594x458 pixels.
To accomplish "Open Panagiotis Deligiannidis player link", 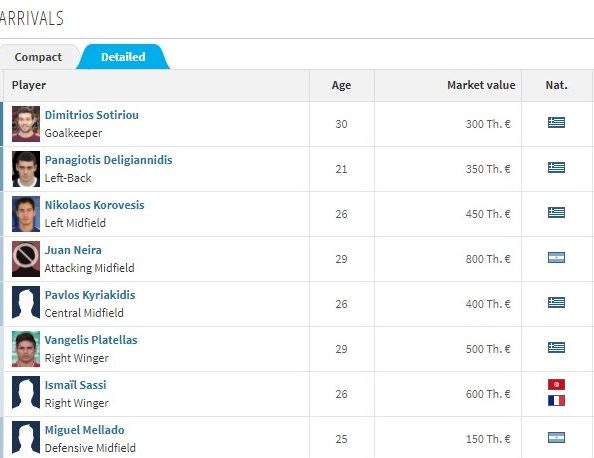I will point(108,160).
